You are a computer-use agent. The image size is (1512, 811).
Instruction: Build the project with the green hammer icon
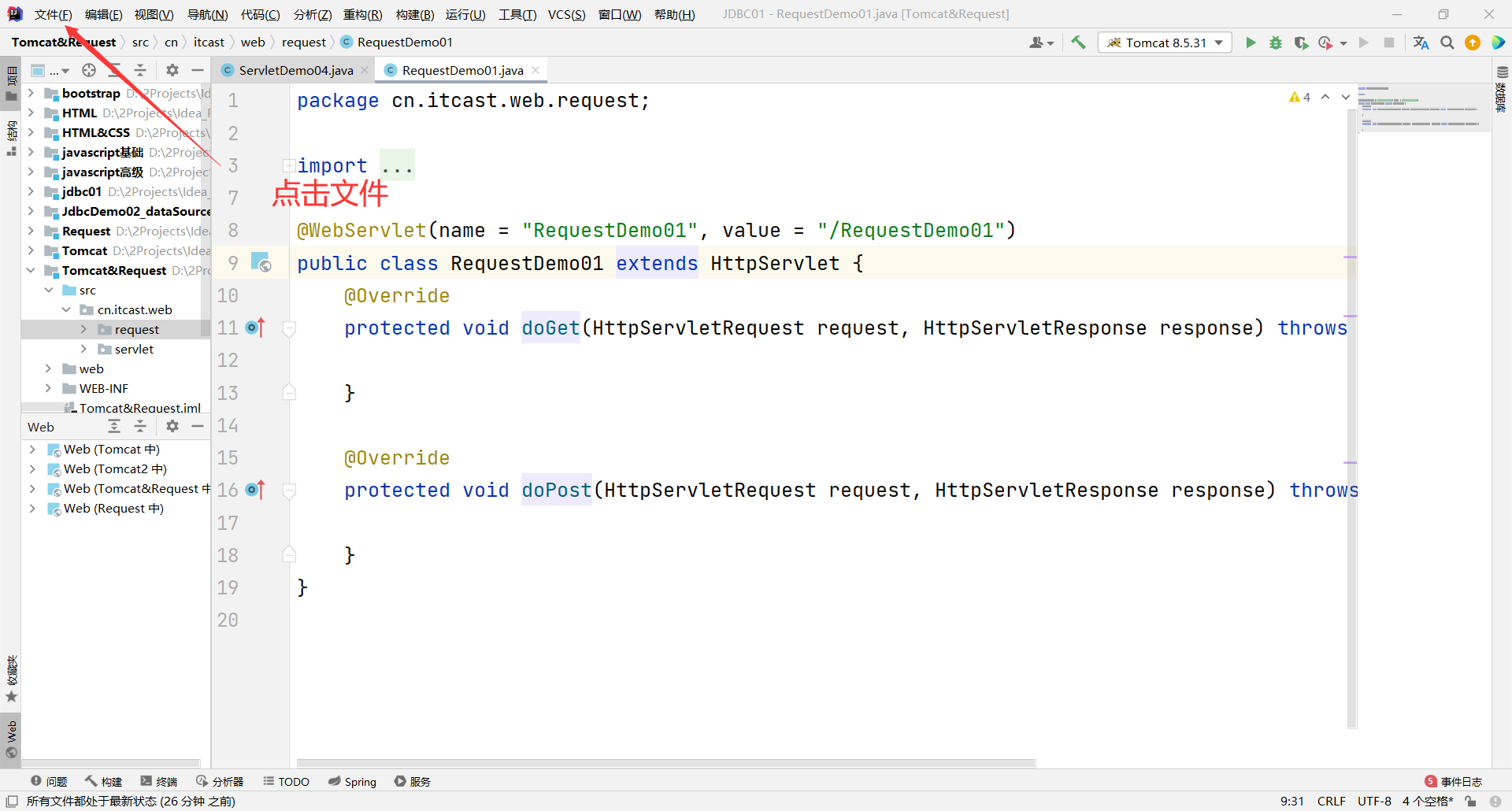click(1078, 43)
